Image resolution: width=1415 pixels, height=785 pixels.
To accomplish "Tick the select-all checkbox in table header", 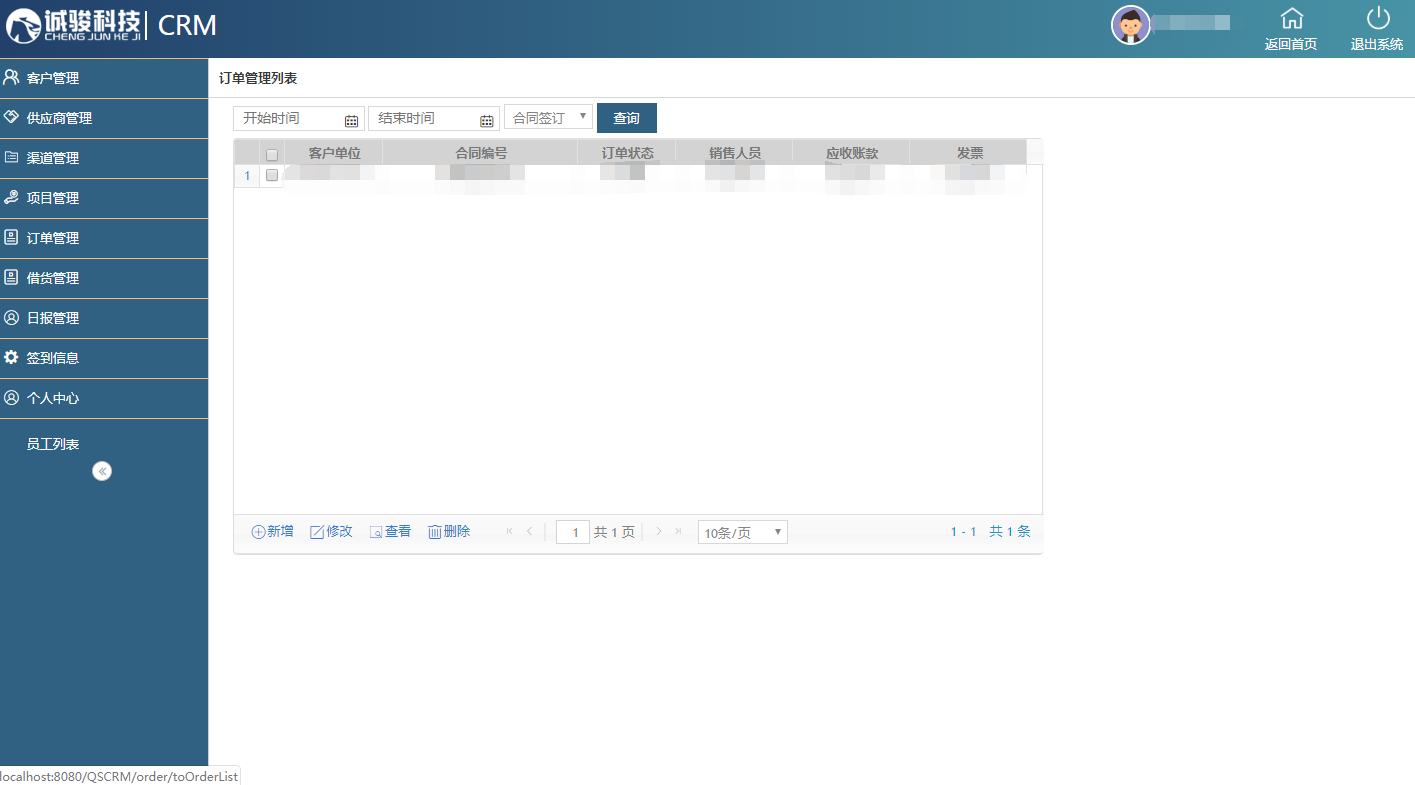I will 272,155.
